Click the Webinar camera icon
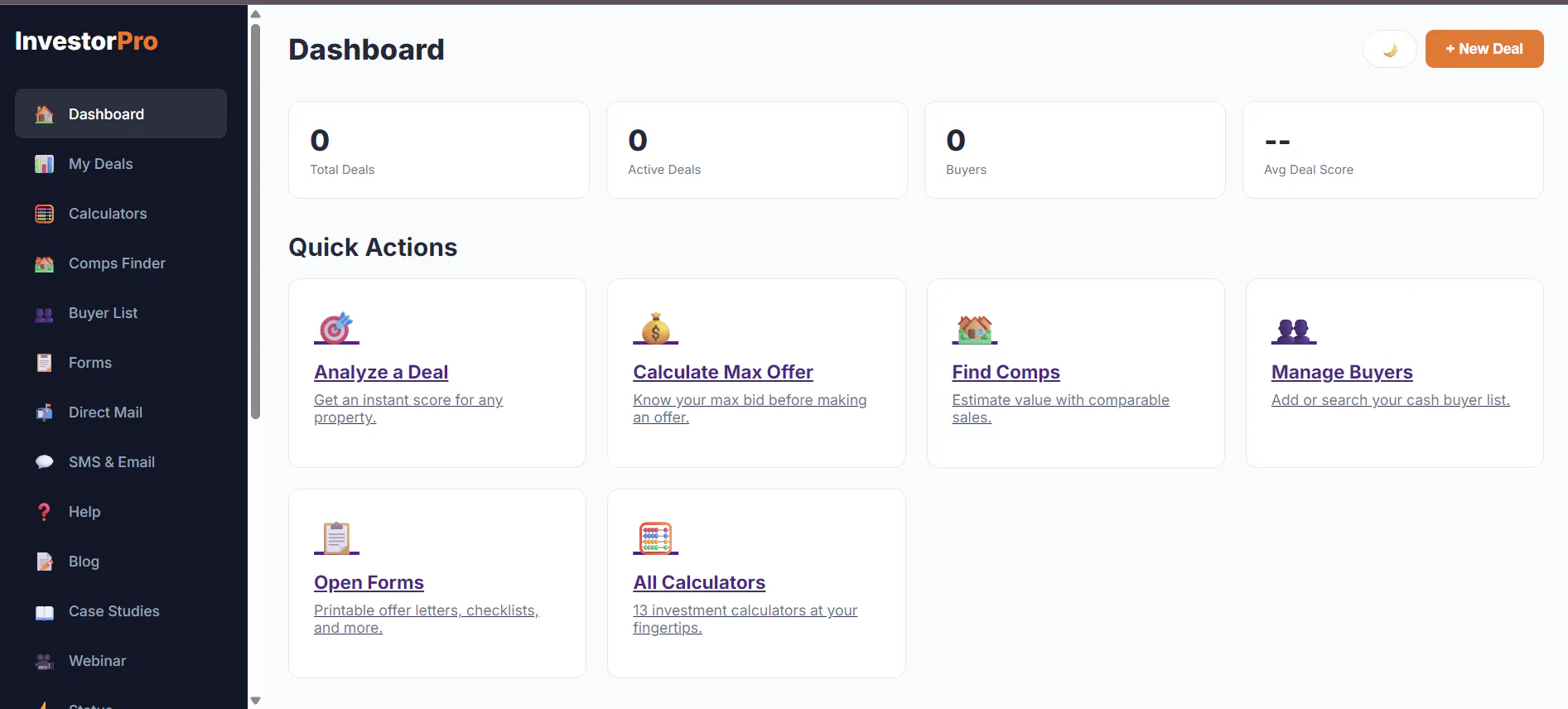The height and width of the screenshot is (709, 1568). (x=45, y=661)
